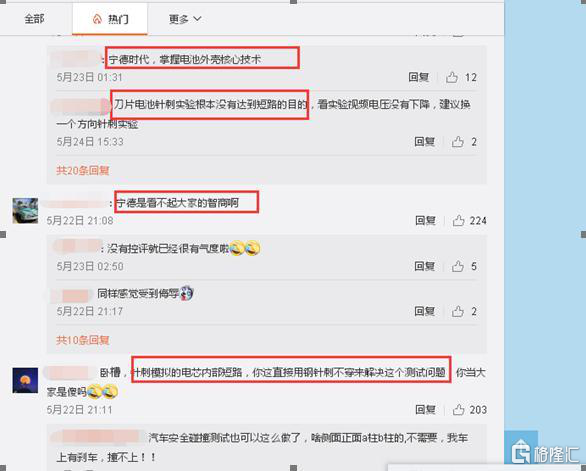The height and width of the screenshot is (471, 586).
Task: Open the 更多 dropdown menu
Action: (185, 19)
